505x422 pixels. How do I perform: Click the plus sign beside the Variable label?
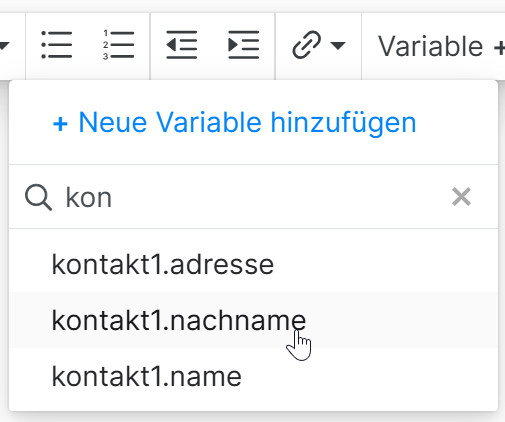pyautogui.click(x=499, y=48)
